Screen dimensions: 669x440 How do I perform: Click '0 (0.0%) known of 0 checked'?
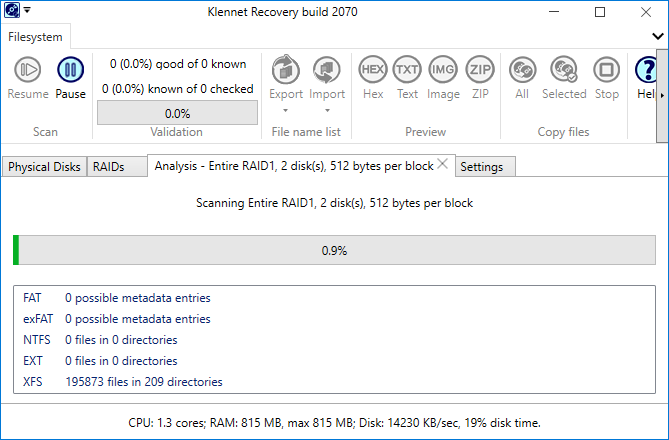click(177, 89)
